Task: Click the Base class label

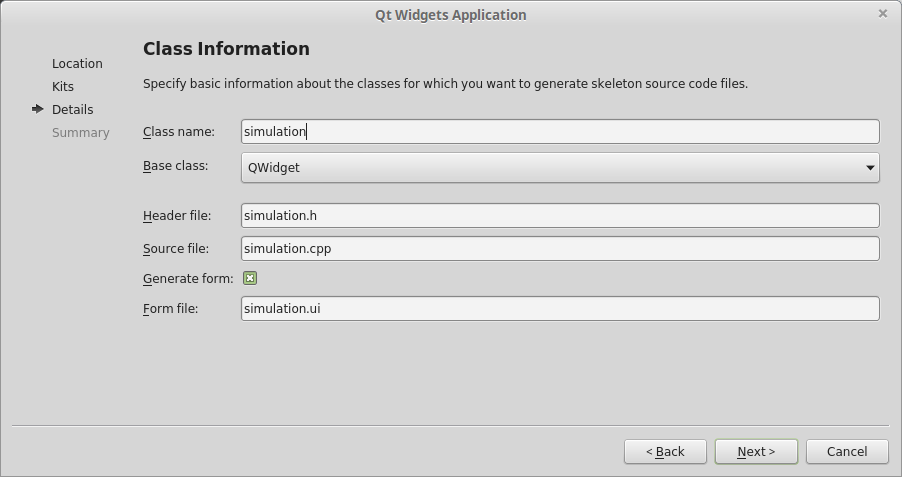Action: click(175, 166)
